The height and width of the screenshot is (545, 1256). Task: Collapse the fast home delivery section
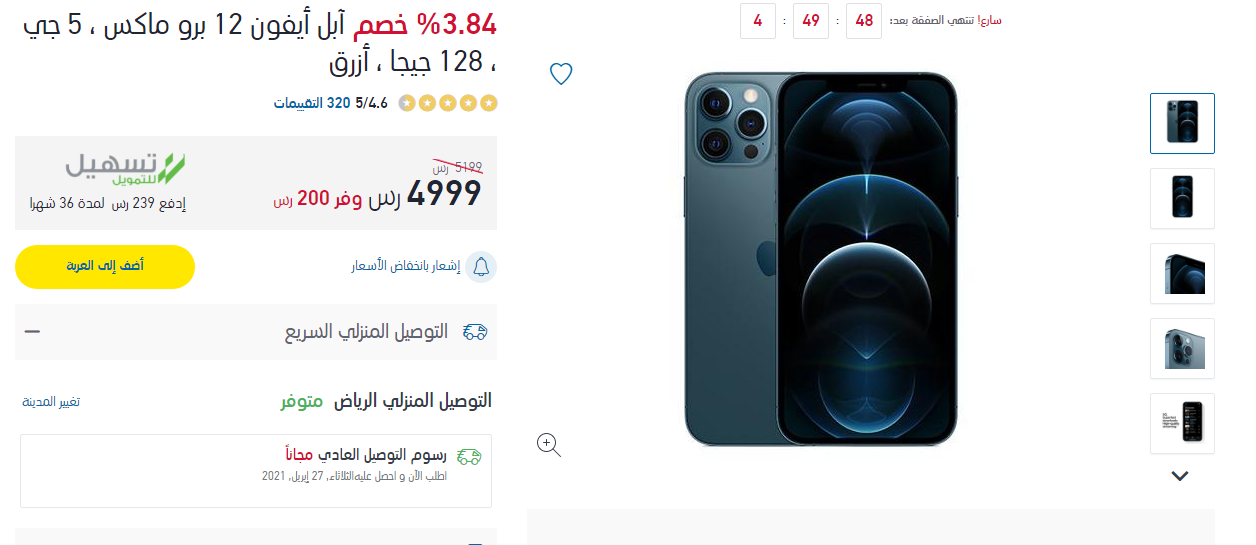click(x=32, y=331)
